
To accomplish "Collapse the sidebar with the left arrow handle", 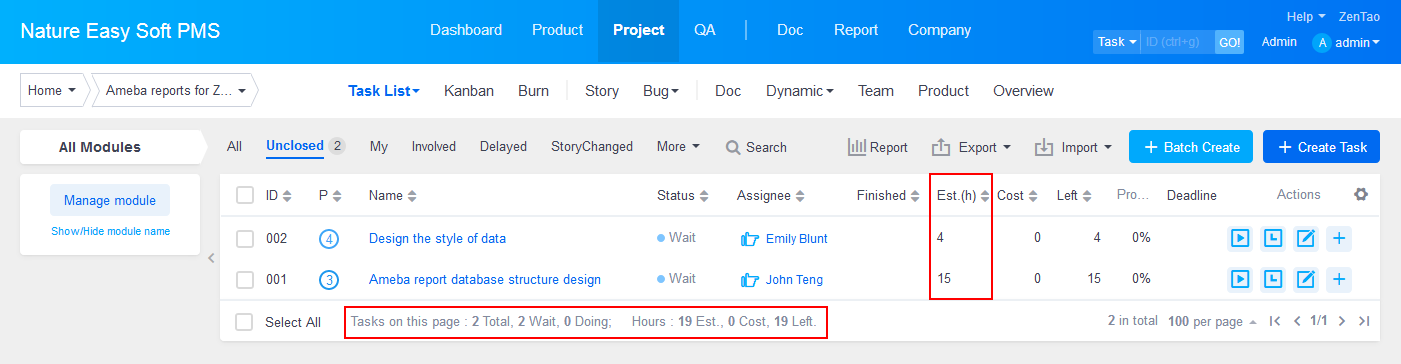I will click(x=211, y=258).
